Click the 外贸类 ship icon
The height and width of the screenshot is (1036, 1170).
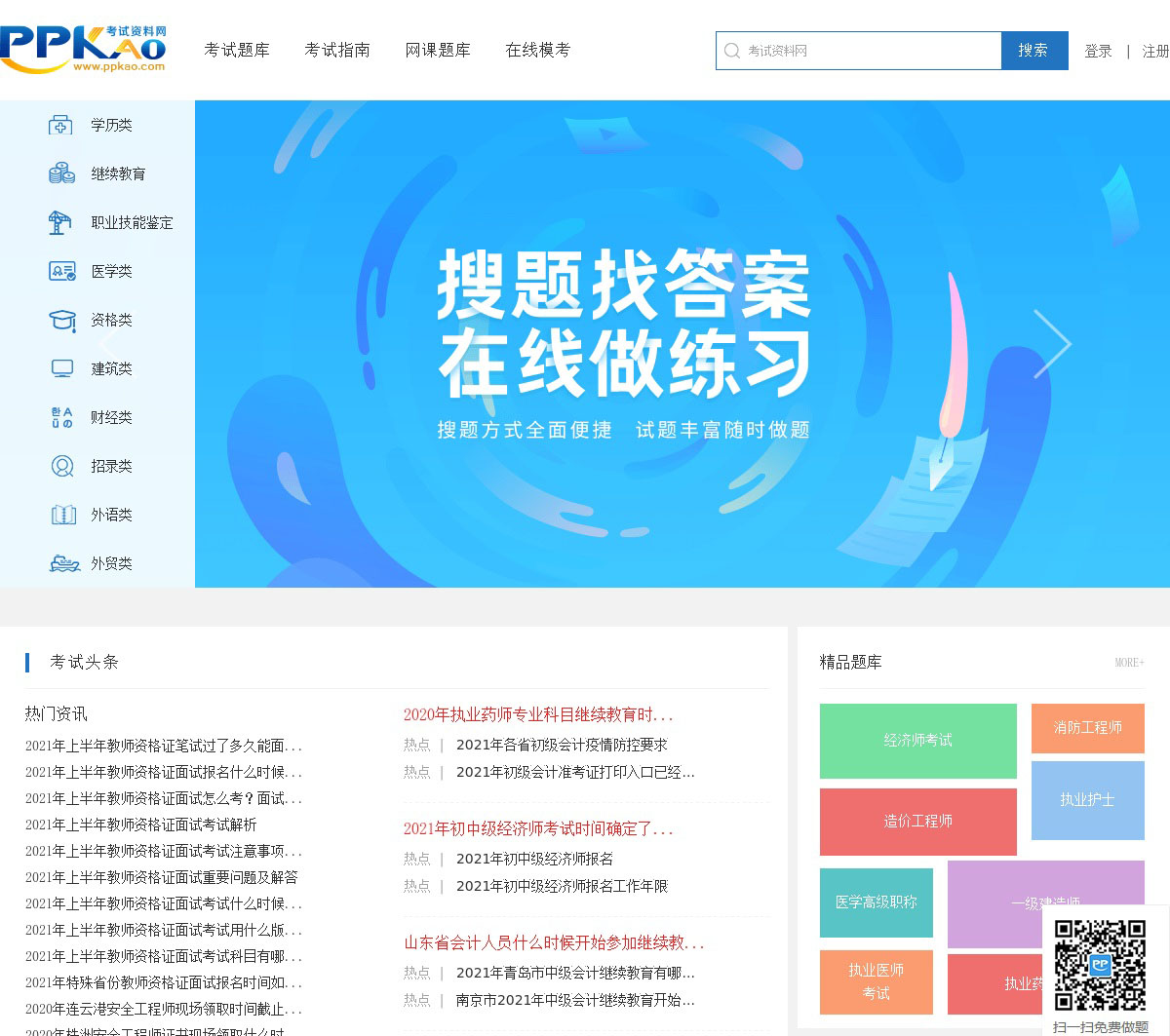[64, 563]
